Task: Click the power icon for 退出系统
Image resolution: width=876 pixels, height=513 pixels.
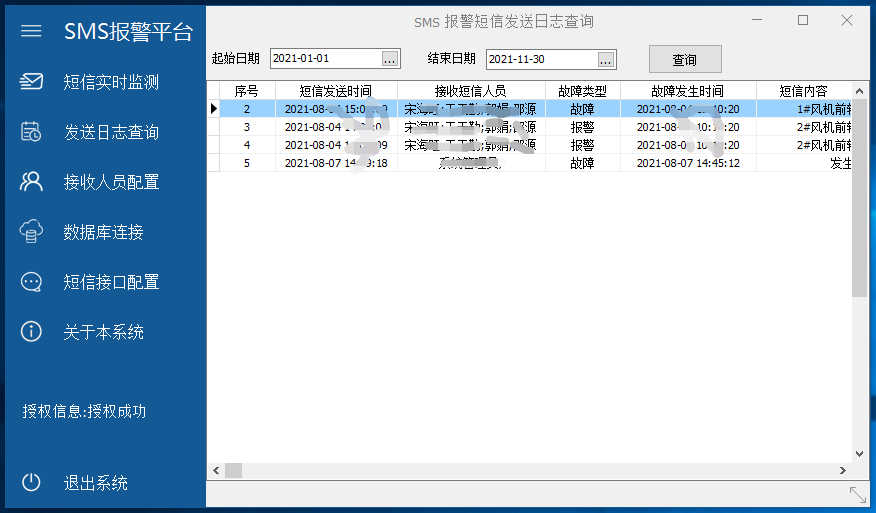Action: point(32,483)
